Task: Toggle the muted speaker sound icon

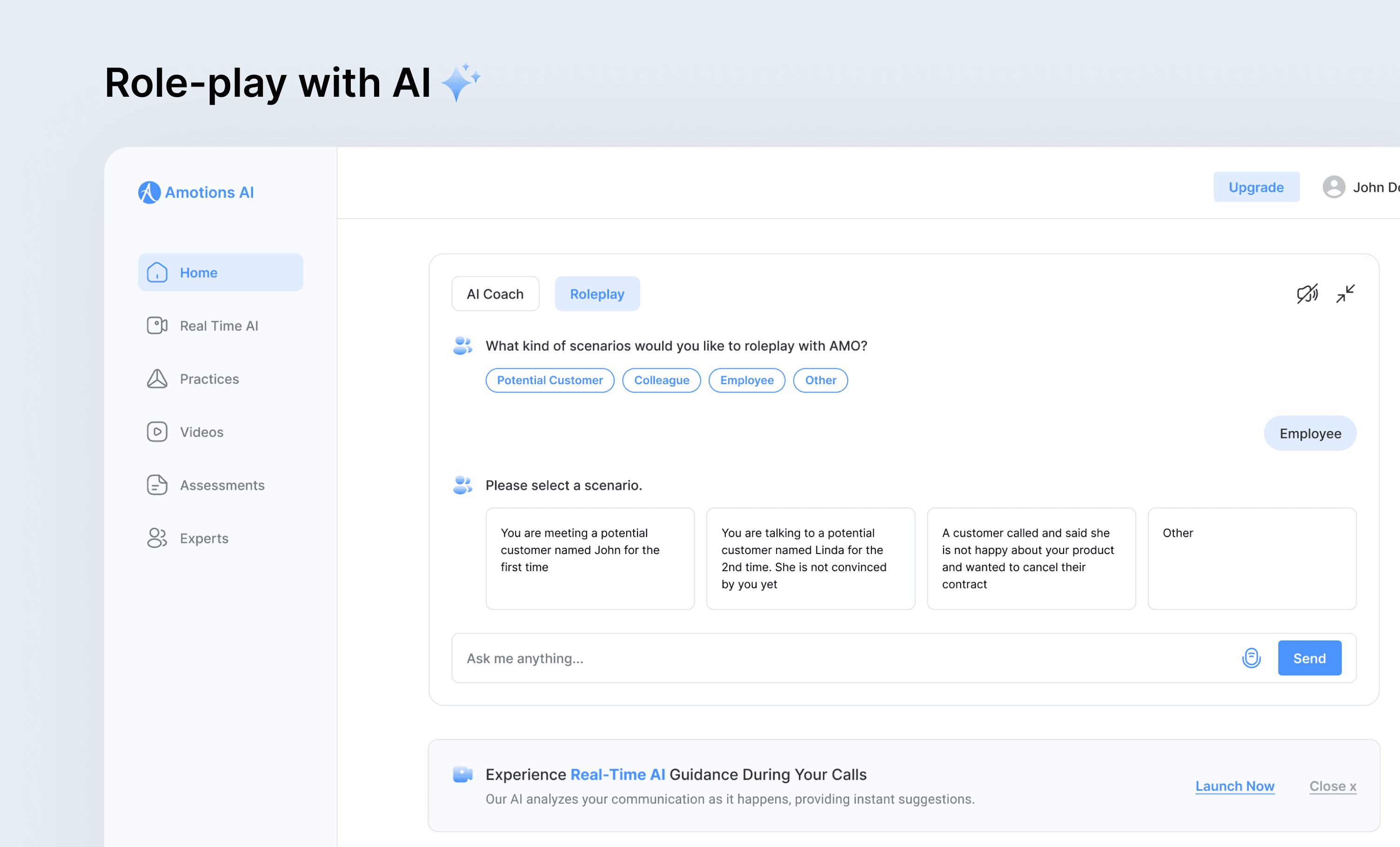Action: click(x=1307, y=293)
